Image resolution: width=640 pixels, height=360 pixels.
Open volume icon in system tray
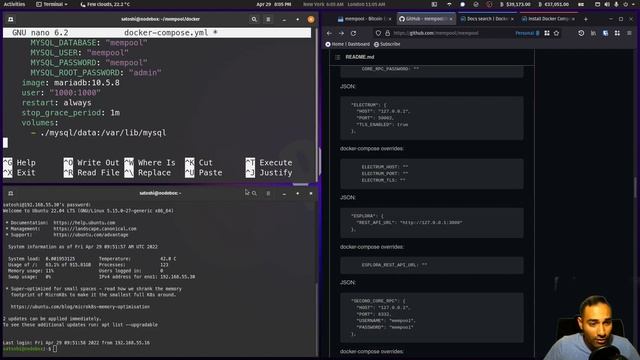click(x=607, y=4)
